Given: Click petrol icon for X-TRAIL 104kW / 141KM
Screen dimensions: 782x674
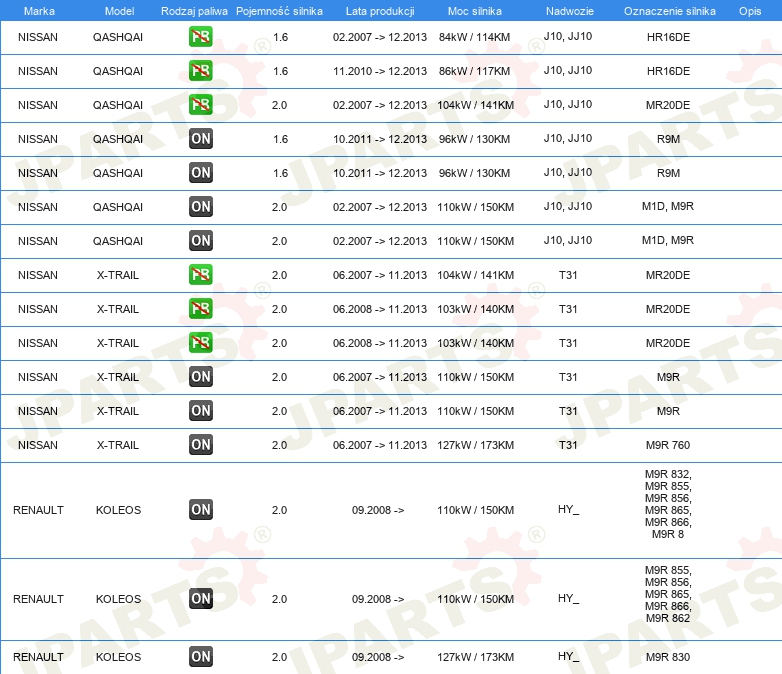Looking at the screenshot, I should (200, 275).
